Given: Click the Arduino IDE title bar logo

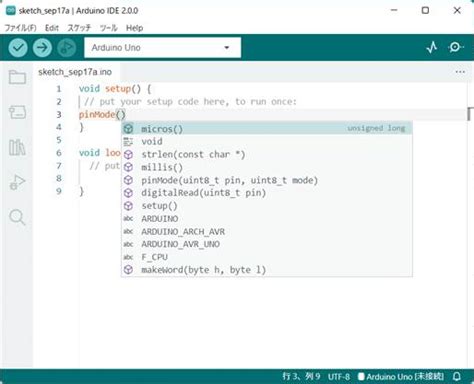Looking at the screenshot, I should [11, 10].
